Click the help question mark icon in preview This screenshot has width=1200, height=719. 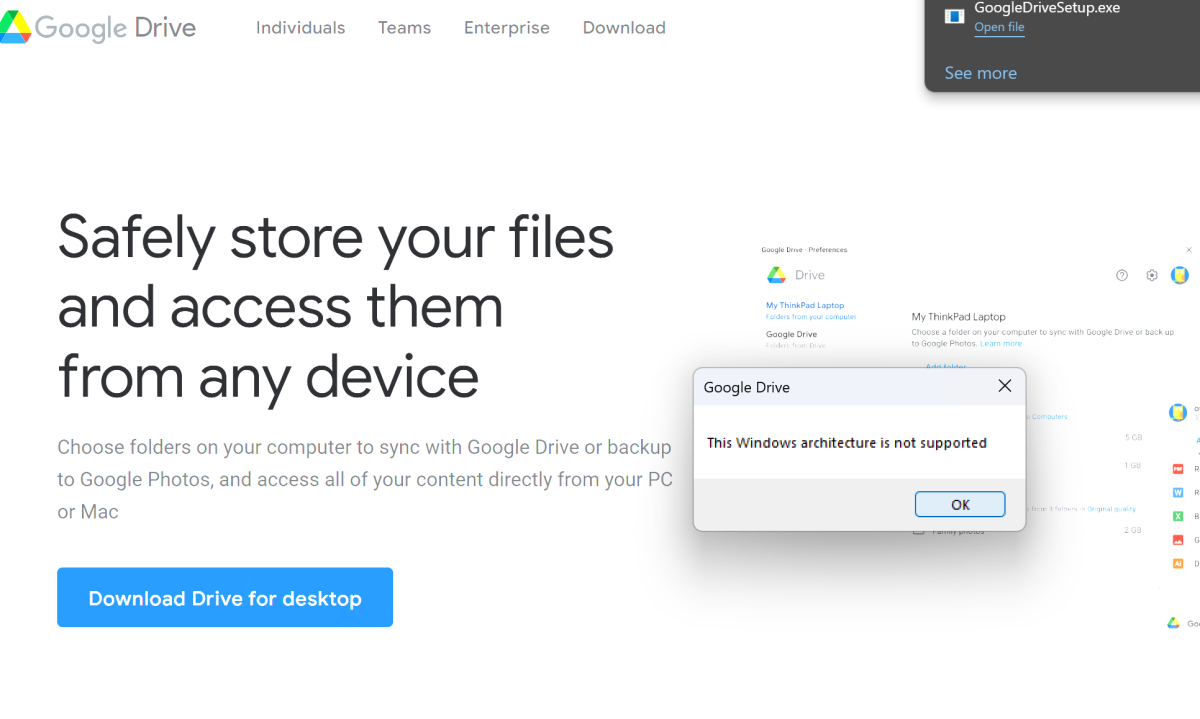[1121, 275]
